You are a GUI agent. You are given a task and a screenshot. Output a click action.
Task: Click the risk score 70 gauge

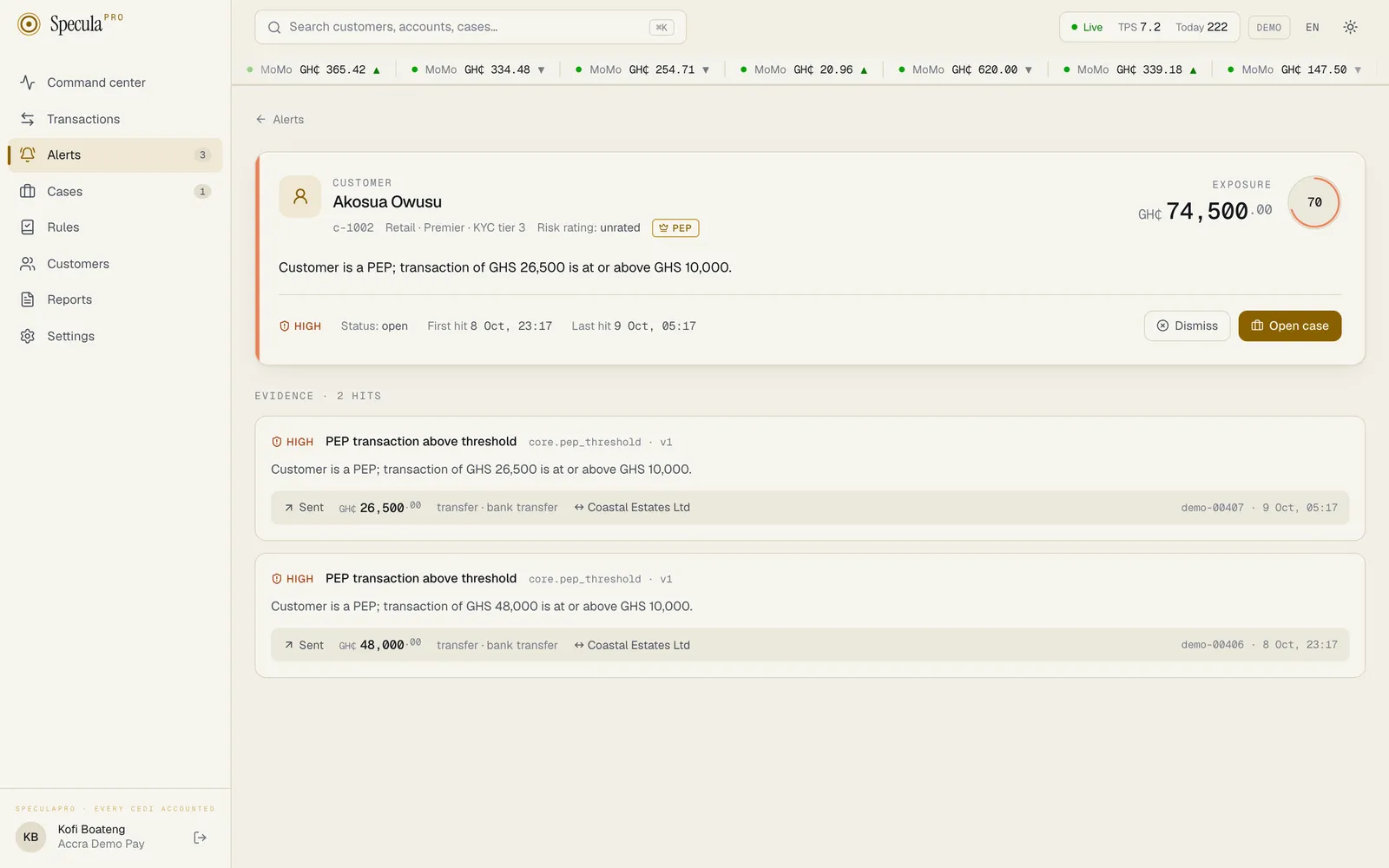click(1314, 202)
